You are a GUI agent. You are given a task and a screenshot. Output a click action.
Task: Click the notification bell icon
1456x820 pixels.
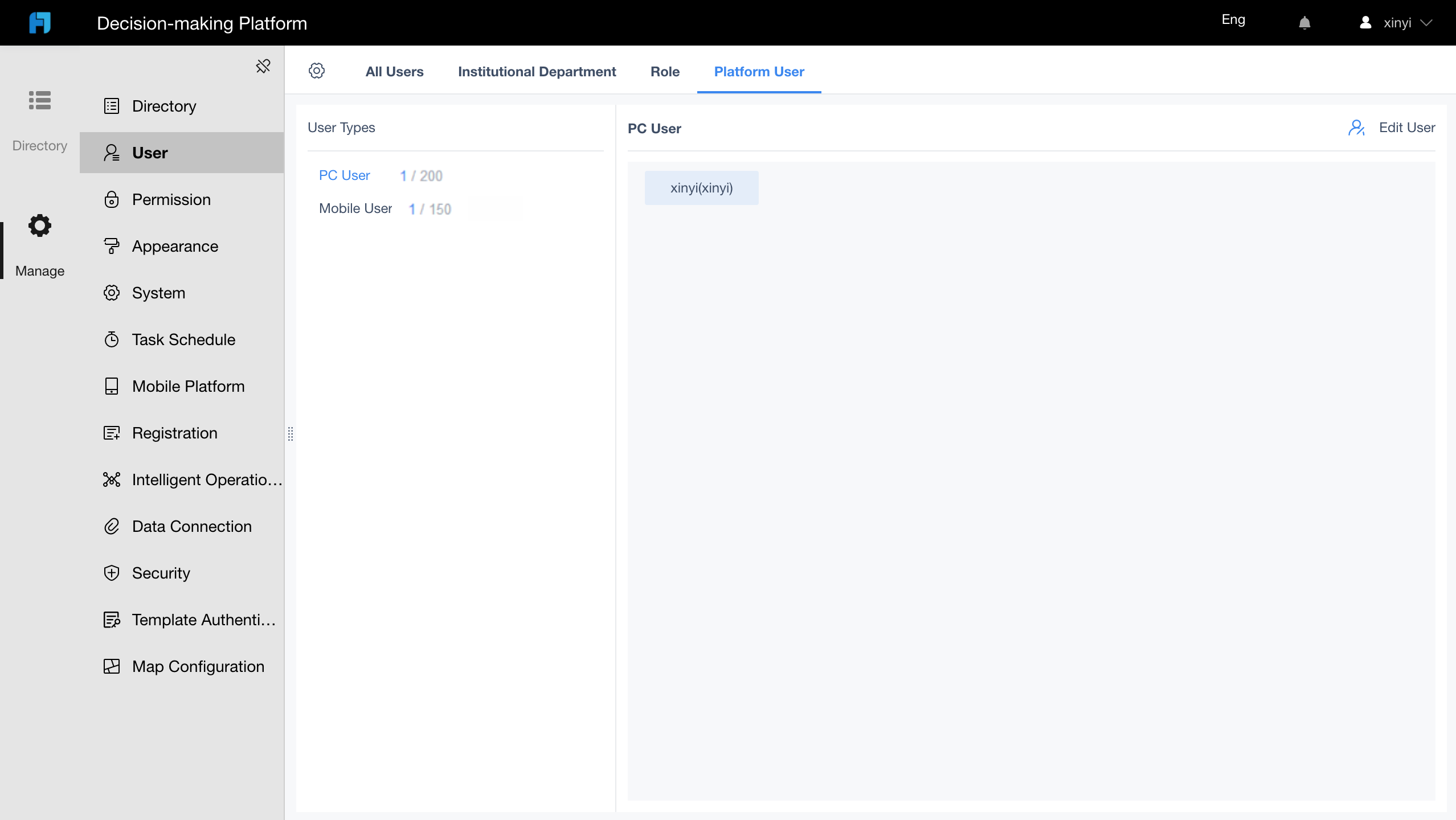tap(1304, 23)
